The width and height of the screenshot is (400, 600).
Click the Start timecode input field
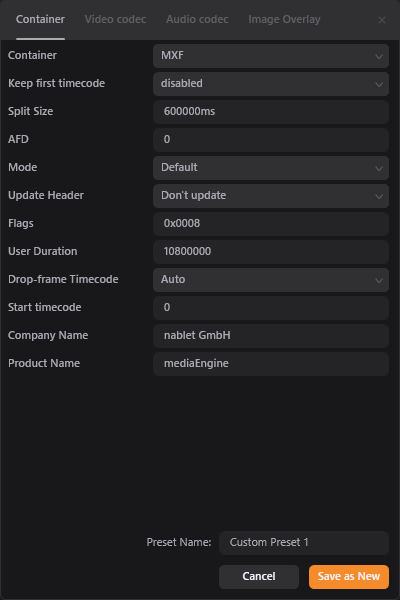point(271,308)
